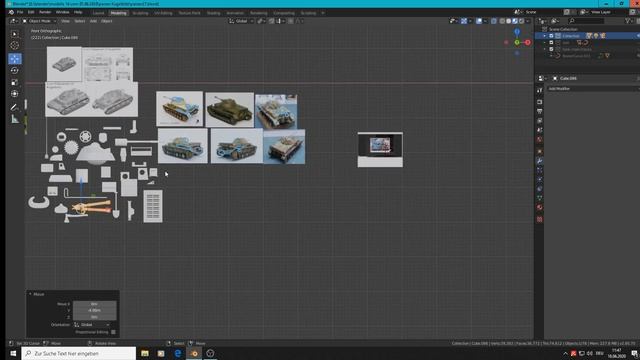Toggle rendered viewport shading
The image size is (640, 360).
point(522,21)
